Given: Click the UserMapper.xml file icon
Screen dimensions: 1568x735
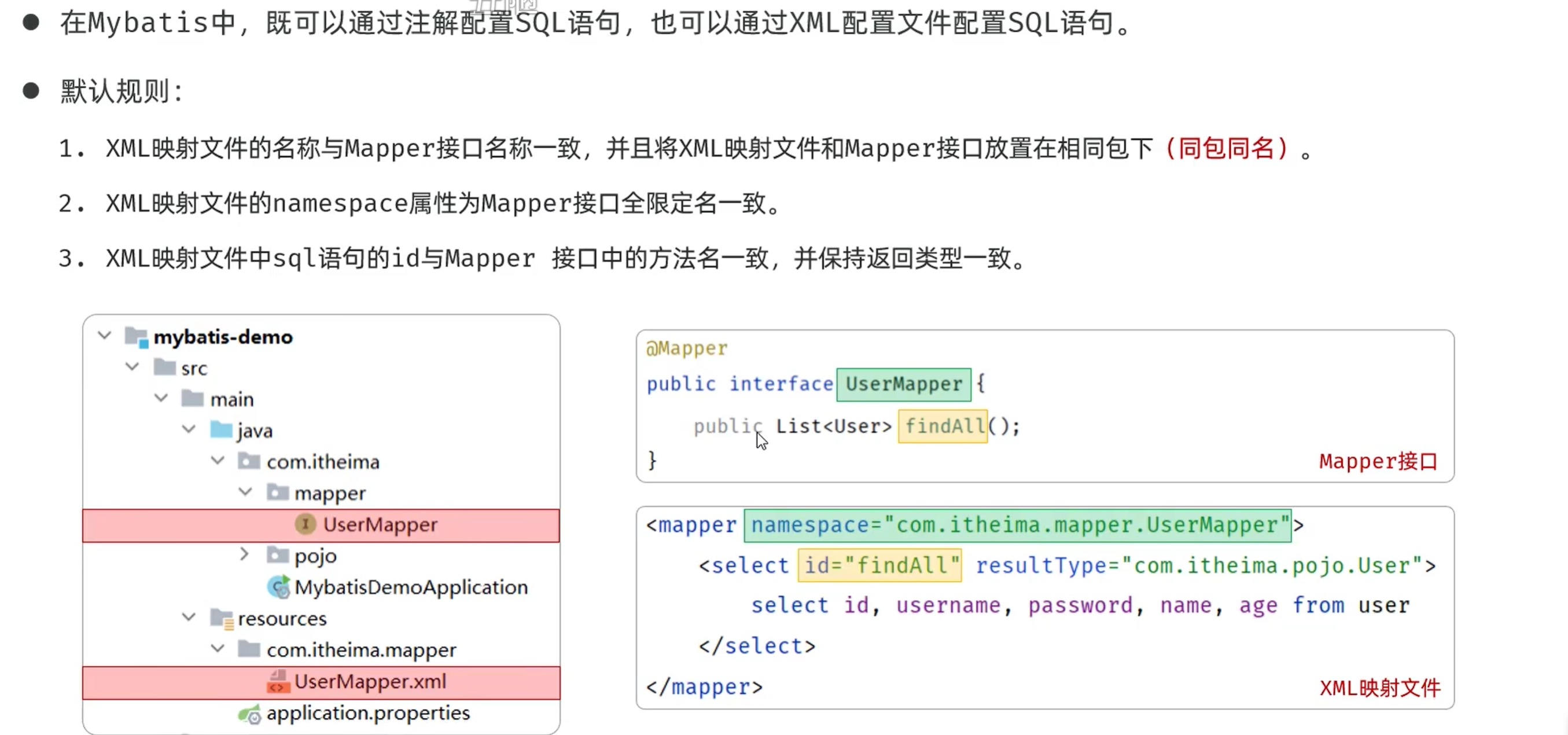Looking at the screenshot, I should (x=278, y=681).
